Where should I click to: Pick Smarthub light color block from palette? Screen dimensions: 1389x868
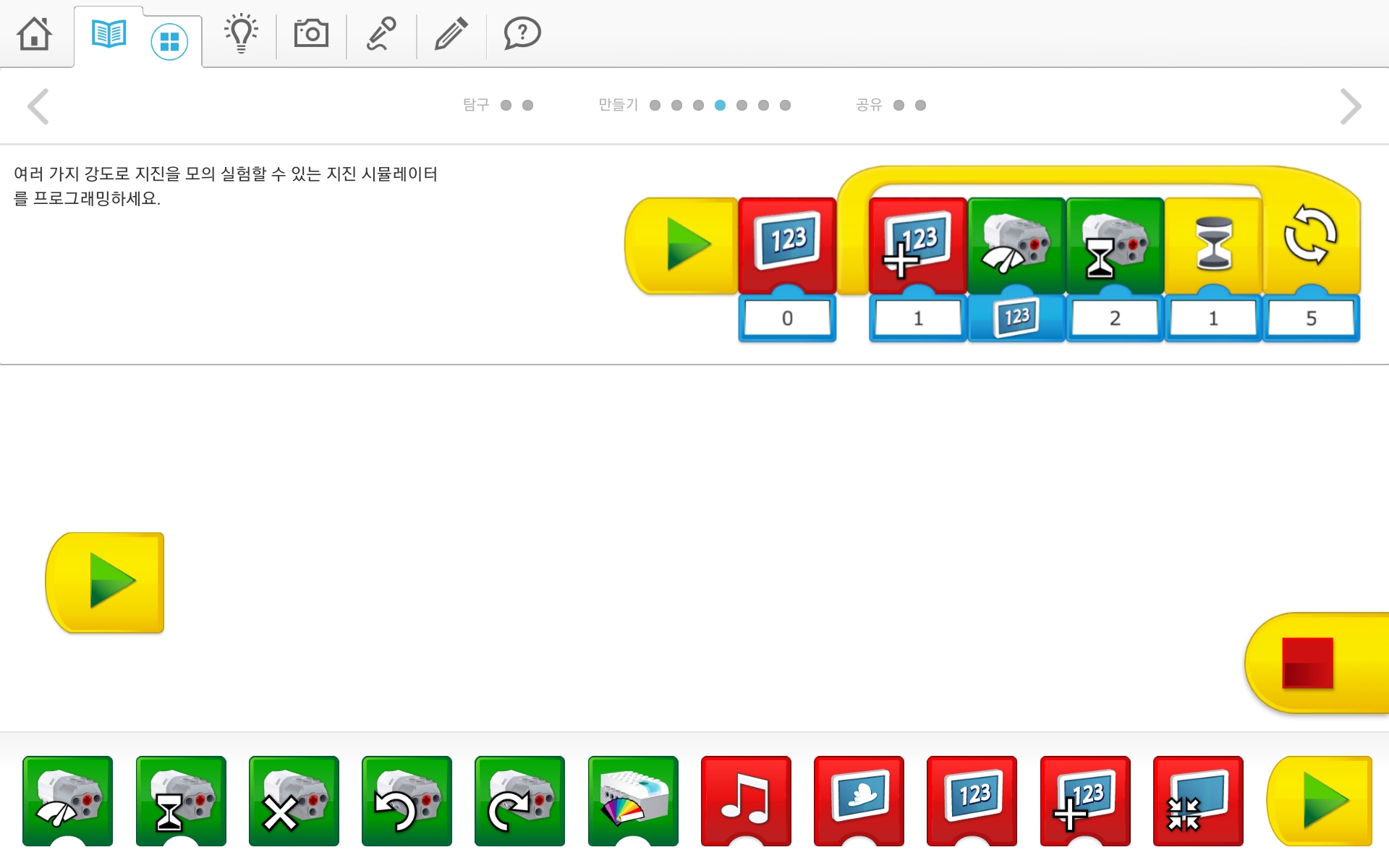(x=633, y=801)
